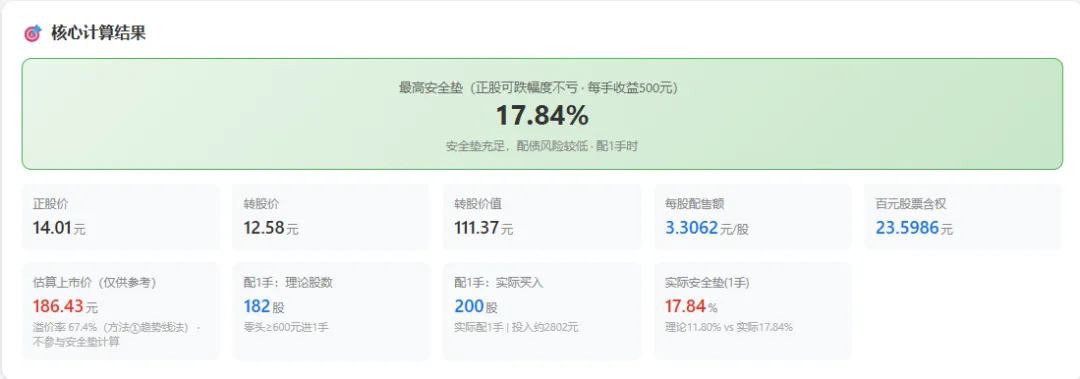Click the 百元股票含权 label

pyautogui.click(x=911, y=204)
